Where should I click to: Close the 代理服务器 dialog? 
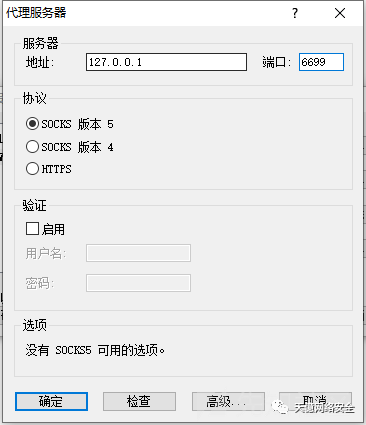click(x=340, y=13)
